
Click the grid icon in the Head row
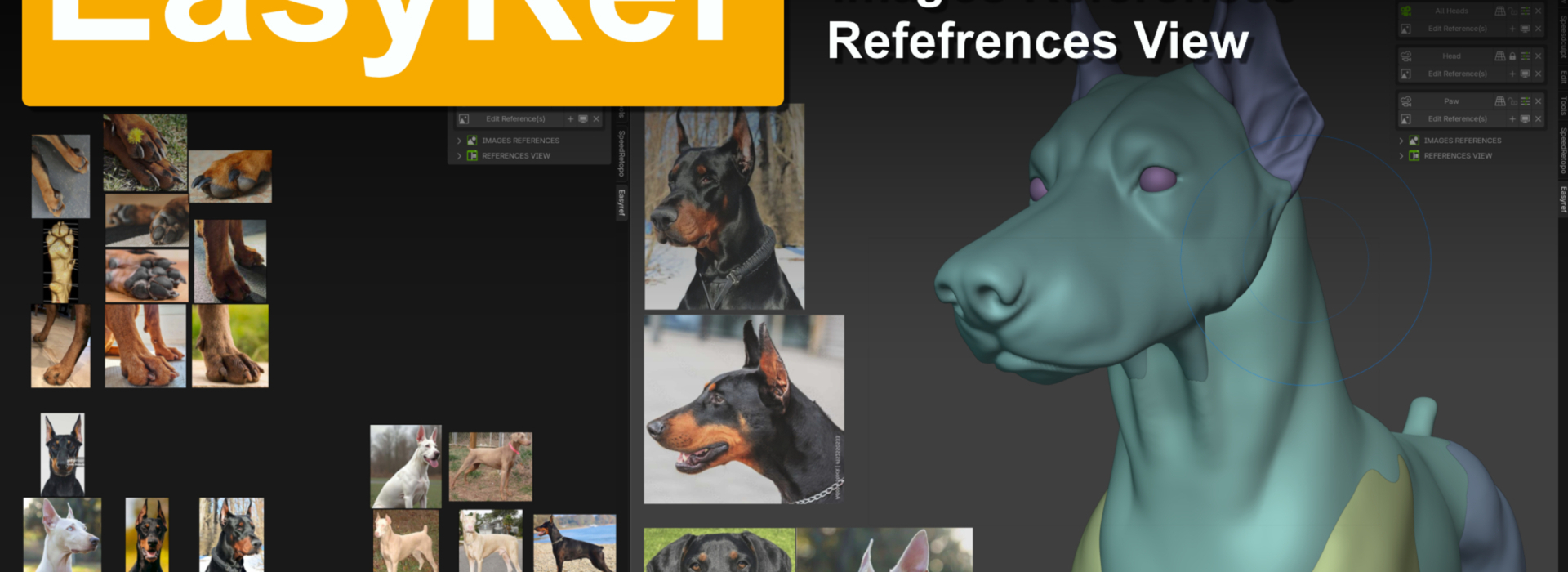[x=1500, y=56]
